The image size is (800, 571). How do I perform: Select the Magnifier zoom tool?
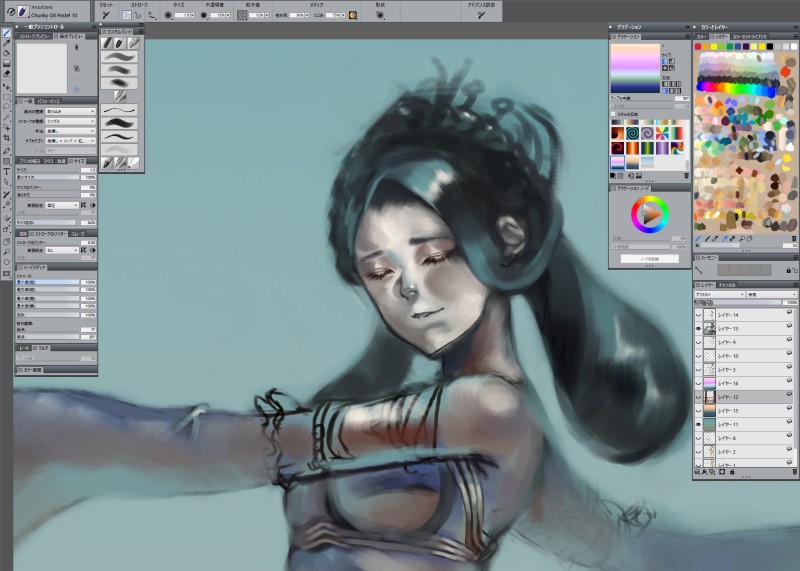click(7, 252)
